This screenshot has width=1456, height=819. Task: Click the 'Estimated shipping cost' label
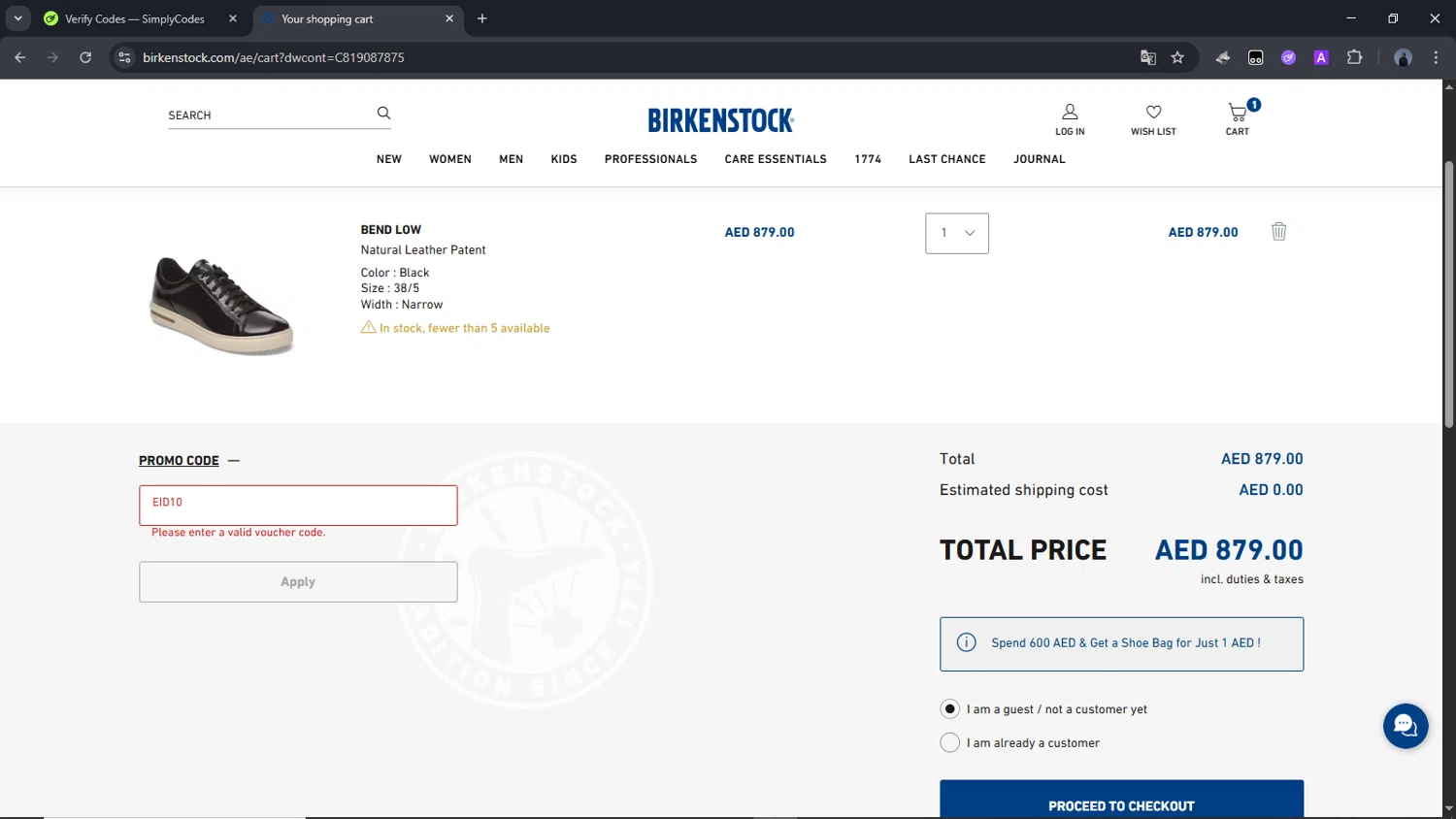1024,490
